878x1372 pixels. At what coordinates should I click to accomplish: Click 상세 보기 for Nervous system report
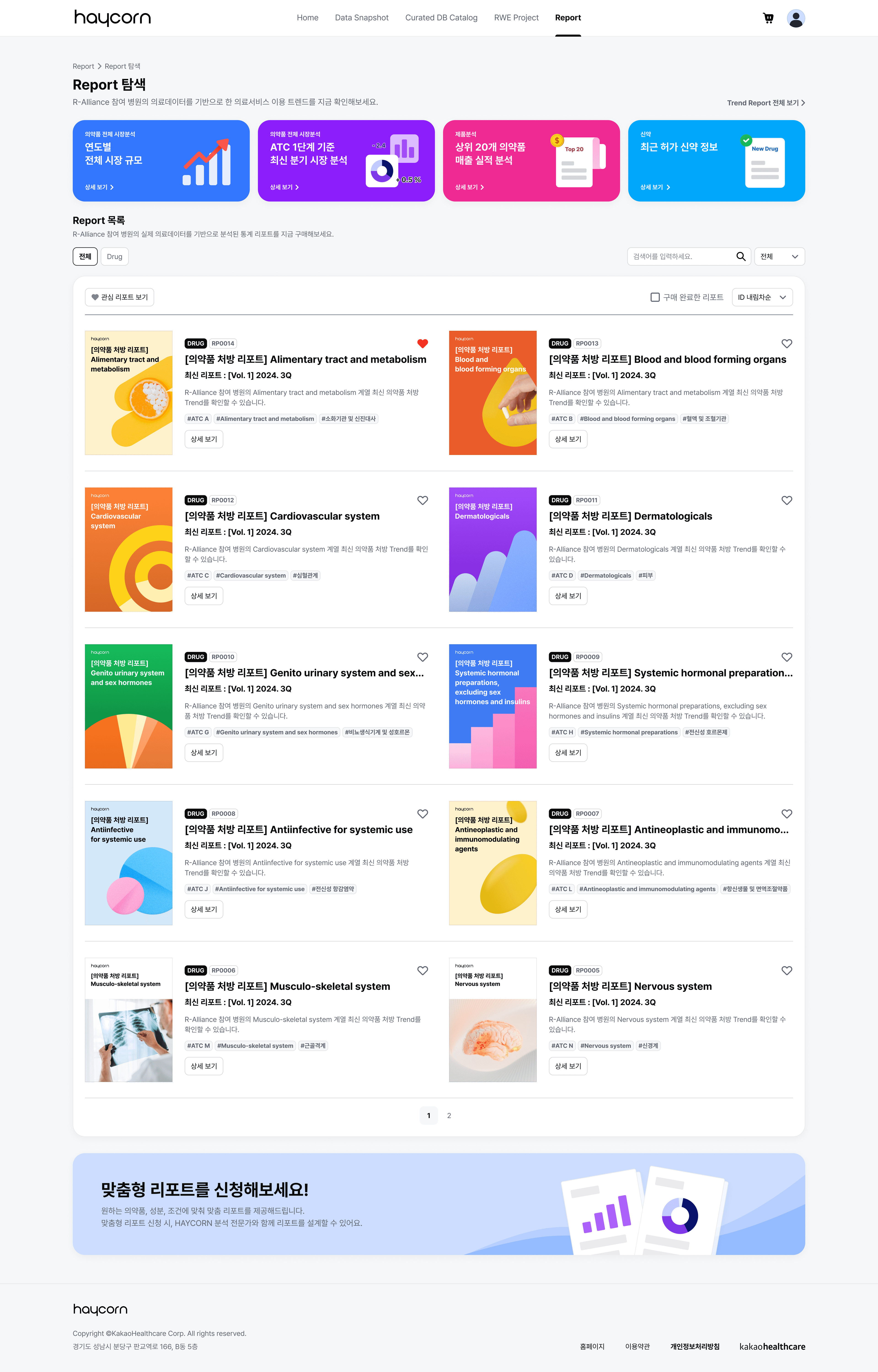568,1066
